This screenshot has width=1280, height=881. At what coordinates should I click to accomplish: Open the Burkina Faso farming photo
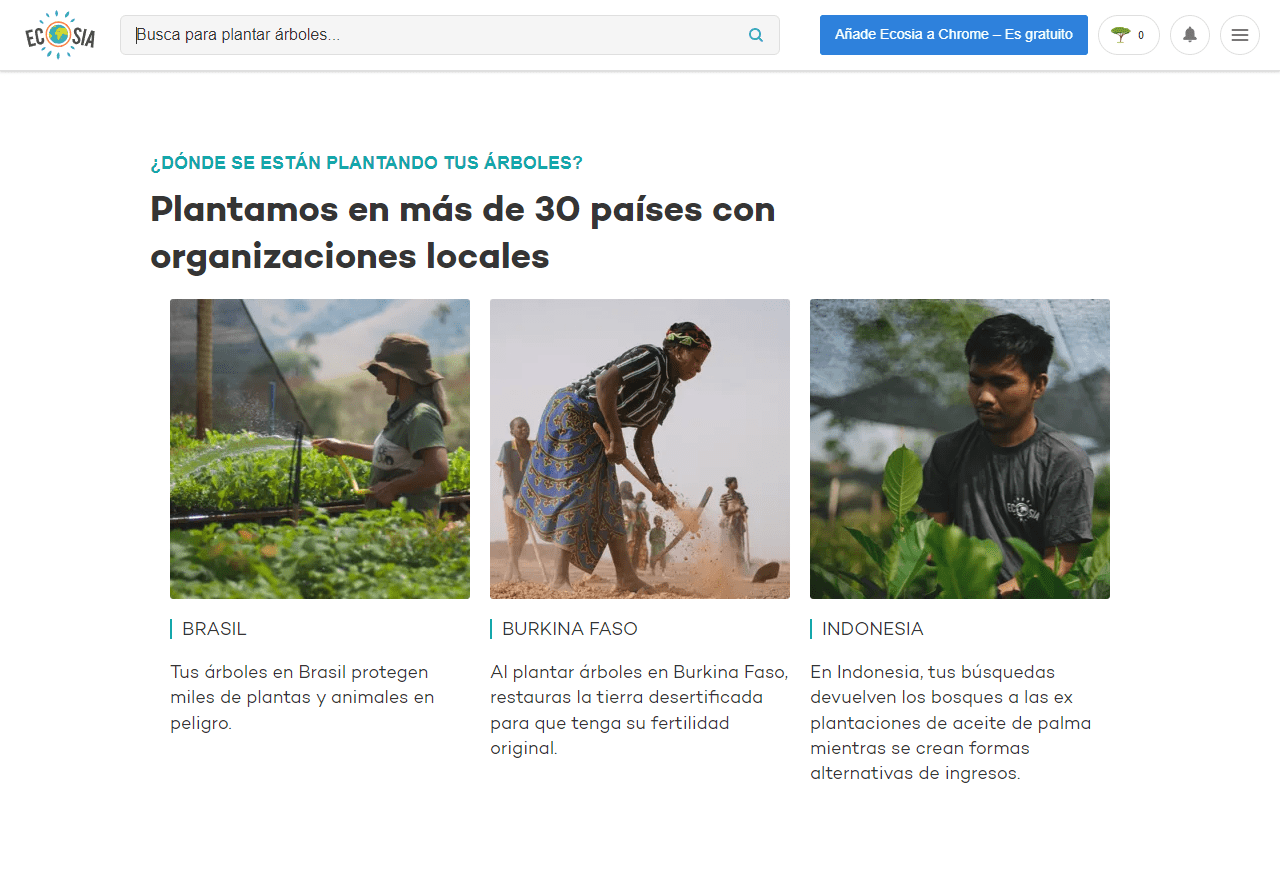tap(639, 449)
